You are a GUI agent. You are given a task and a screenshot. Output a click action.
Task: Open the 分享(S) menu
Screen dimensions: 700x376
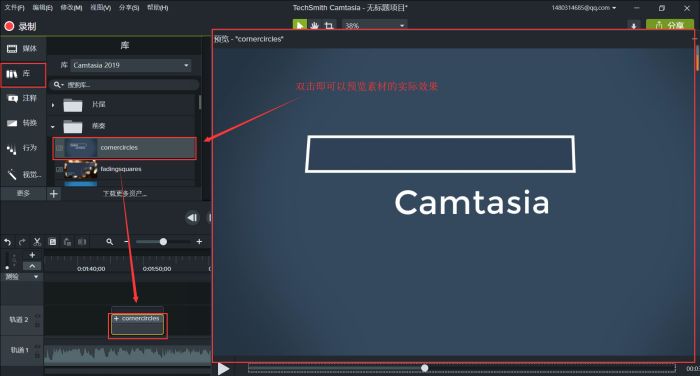pos(129,8)
